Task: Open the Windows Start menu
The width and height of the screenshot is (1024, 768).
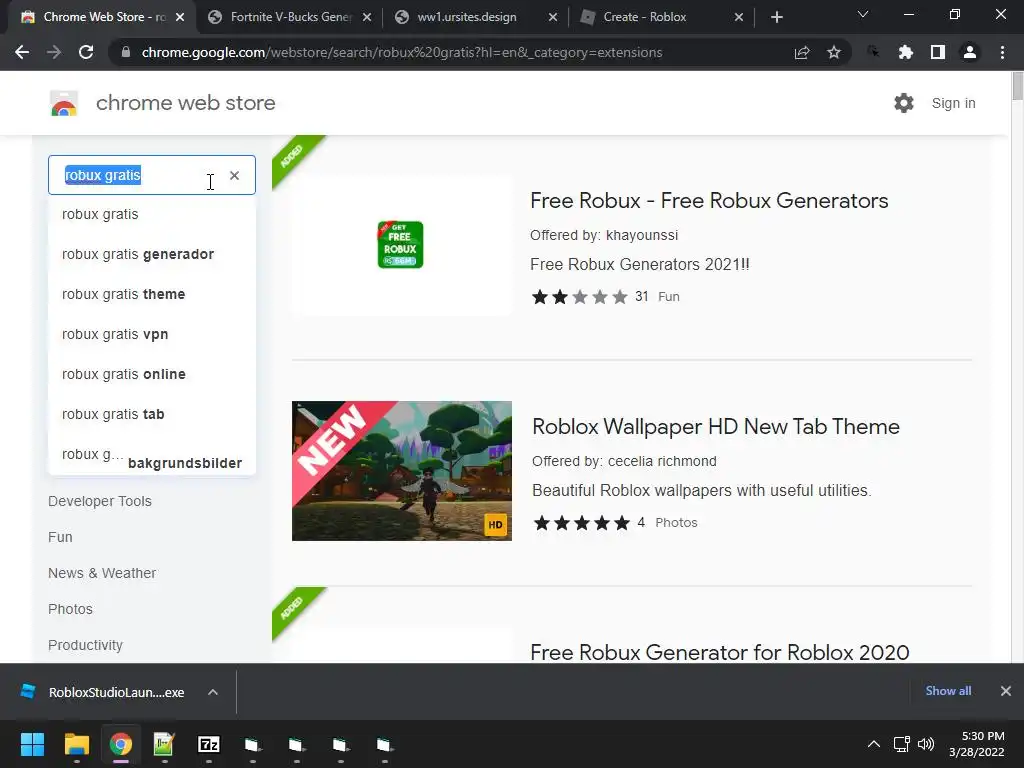Action: pyautogui.click(x=32, y=744)
